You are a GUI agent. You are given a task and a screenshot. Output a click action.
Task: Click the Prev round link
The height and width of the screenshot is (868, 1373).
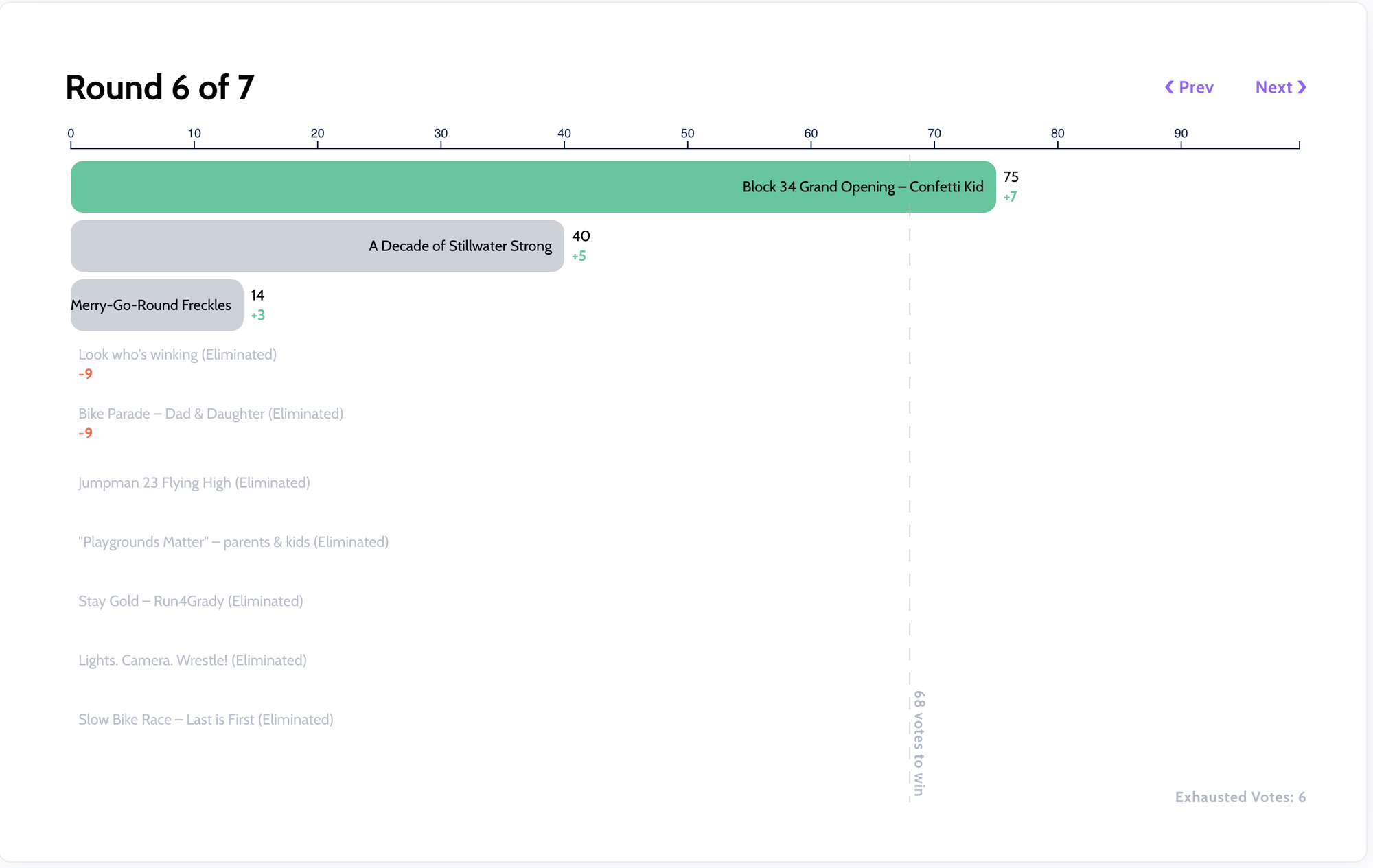coord(1195,87)
